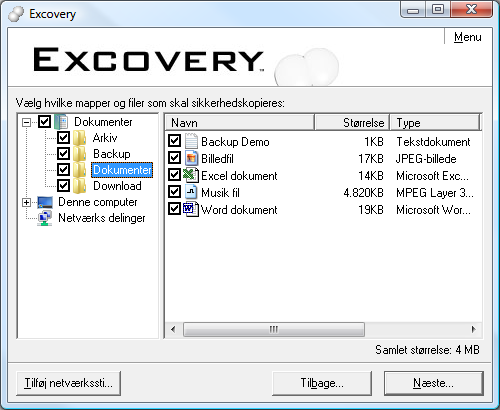This screenshot has width=500, height=410.
Task: Select the highlighted Dokumenter subfolder label
Action: point(122,170)
